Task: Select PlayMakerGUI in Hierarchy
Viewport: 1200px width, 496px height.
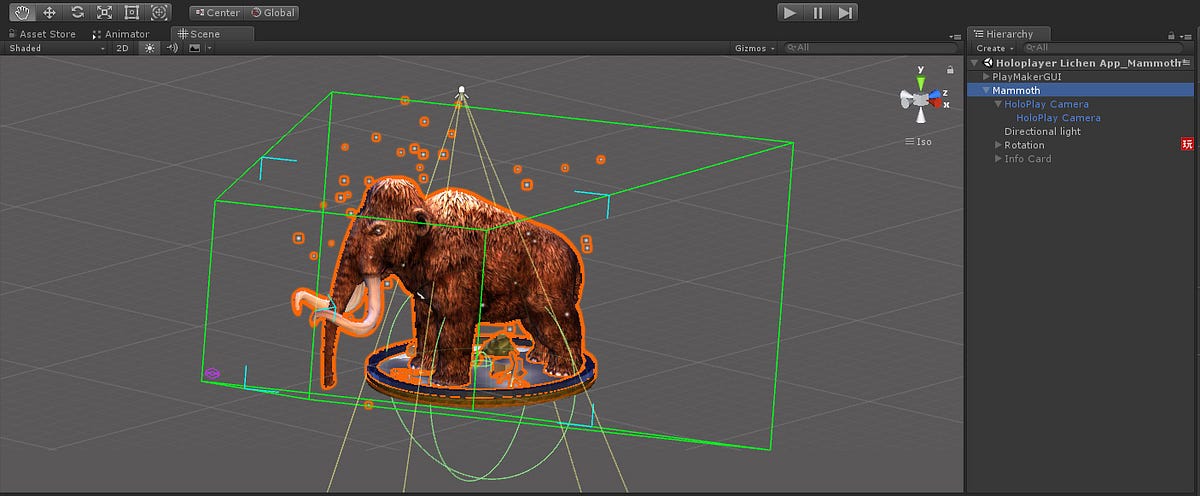Action: tap(1027, 77)
